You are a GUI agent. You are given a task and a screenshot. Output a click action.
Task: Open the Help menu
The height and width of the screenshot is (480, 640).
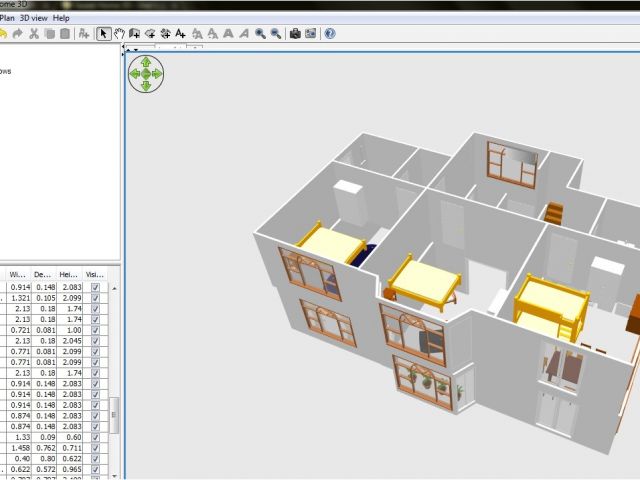coord(62,18)
